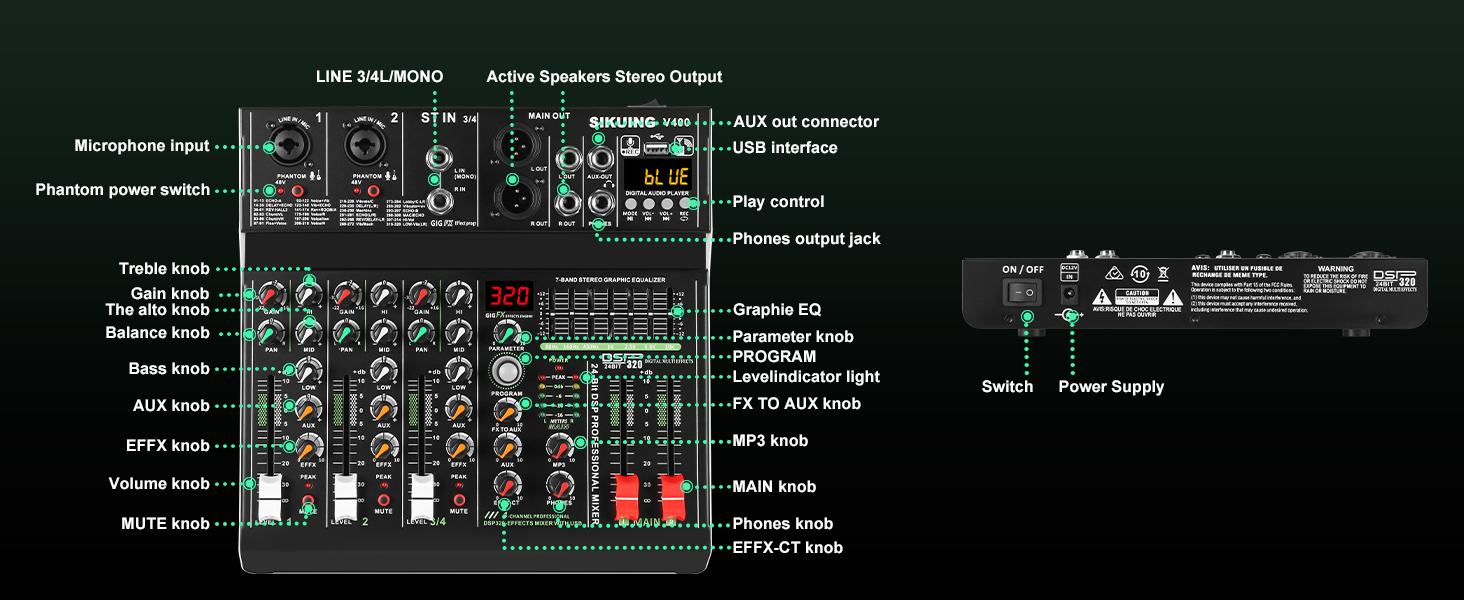
Task: Click the 'Phones output jack' label
Action: click(x=807, y=239)
